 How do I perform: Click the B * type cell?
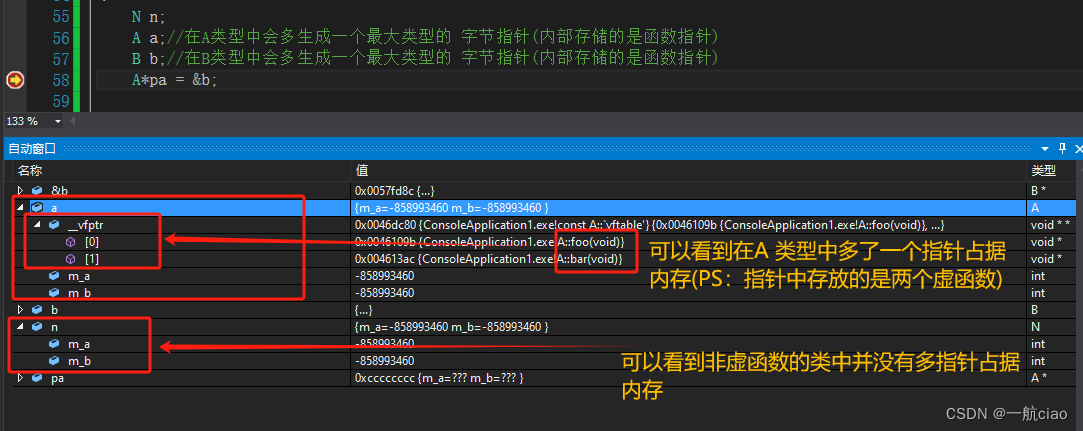(1039, 190)
